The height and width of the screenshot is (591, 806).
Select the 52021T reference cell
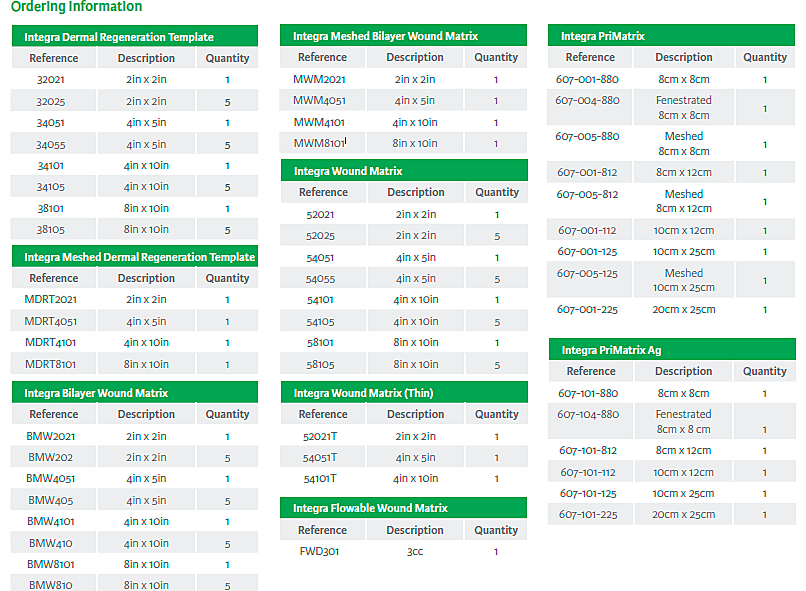pos(320,436)
